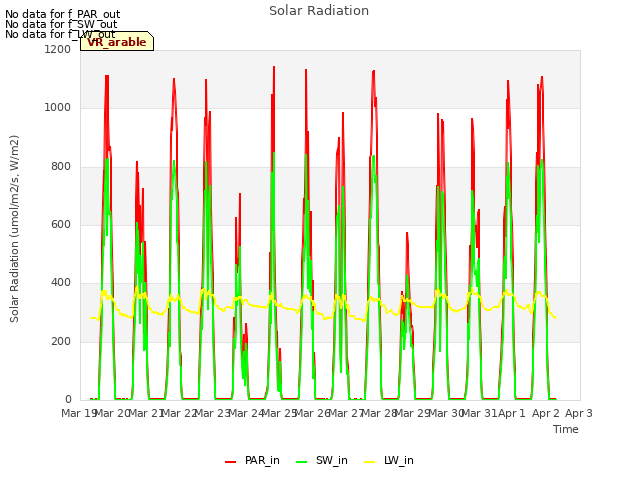Viewport: 640px width, 480px height.
Task: Click the yellow LW_in legend swatch
Action: click(369, 462)
